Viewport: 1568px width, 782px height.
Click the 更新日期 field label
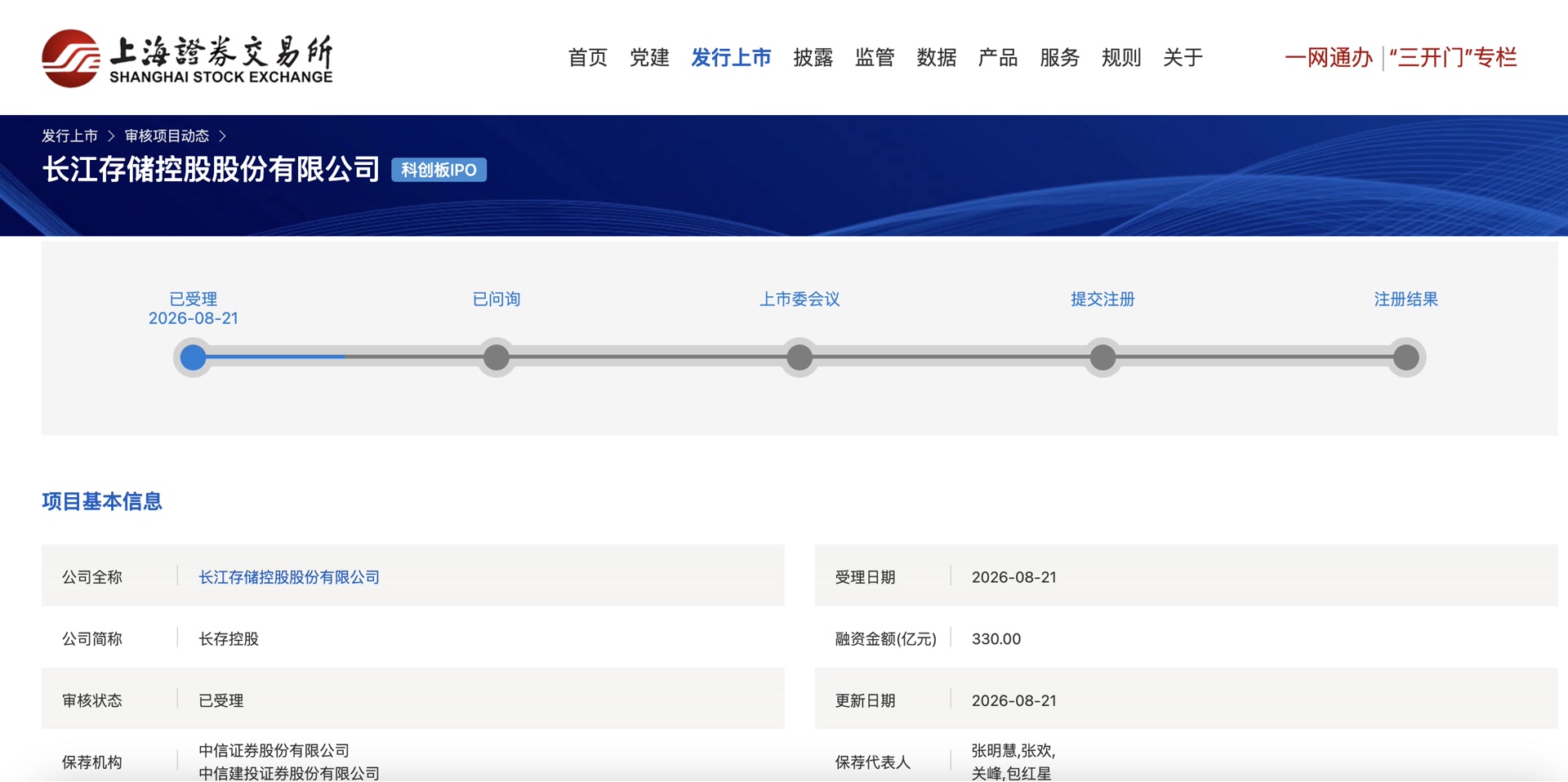point(866,700)
